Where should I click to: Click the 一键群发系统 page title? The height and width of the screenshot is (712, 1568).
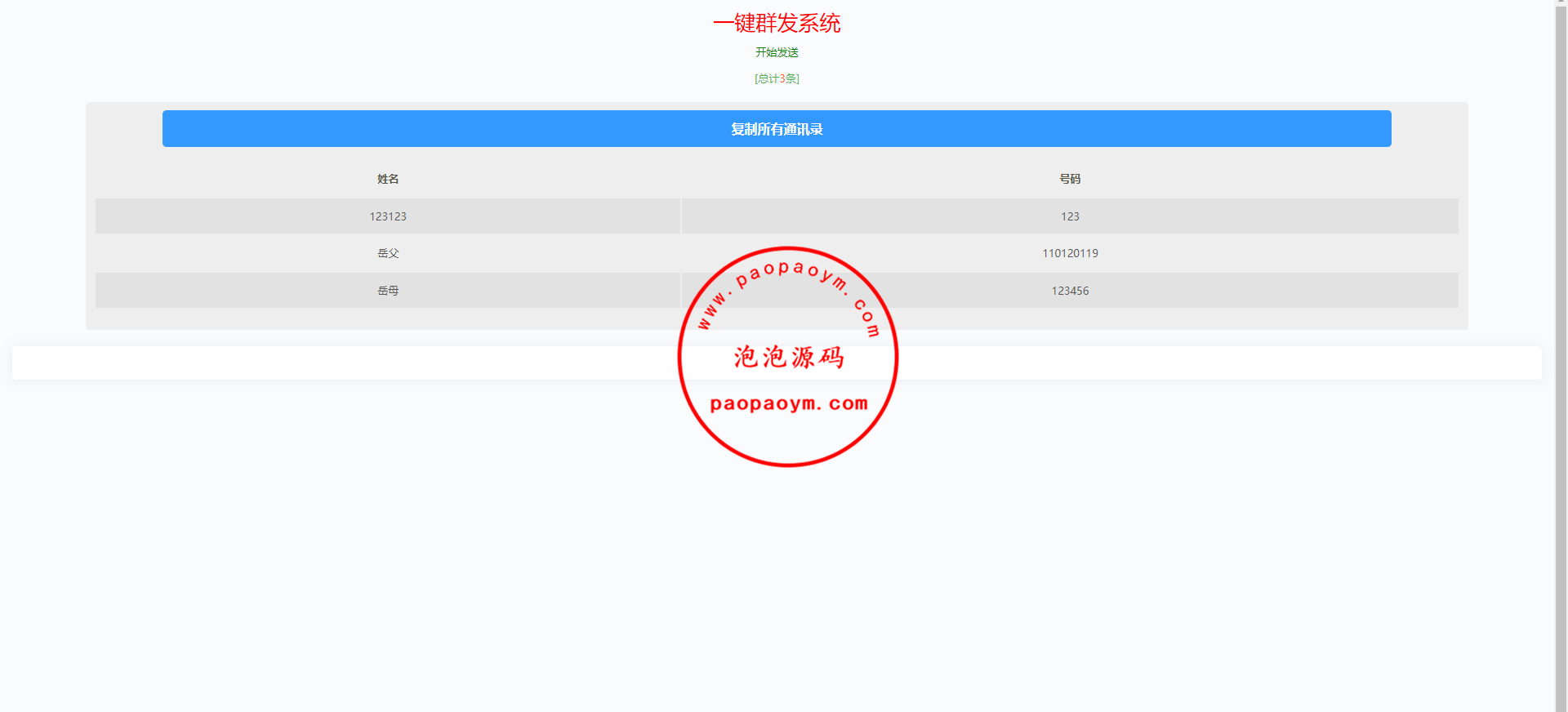[777, 23]
